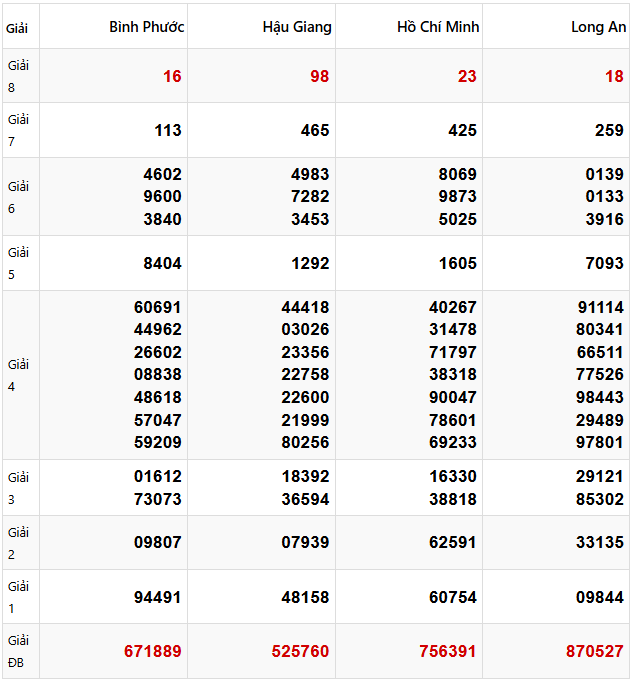Select Long An special prize 870527
The image size is (632, 682).
click(x=595, y=651)
